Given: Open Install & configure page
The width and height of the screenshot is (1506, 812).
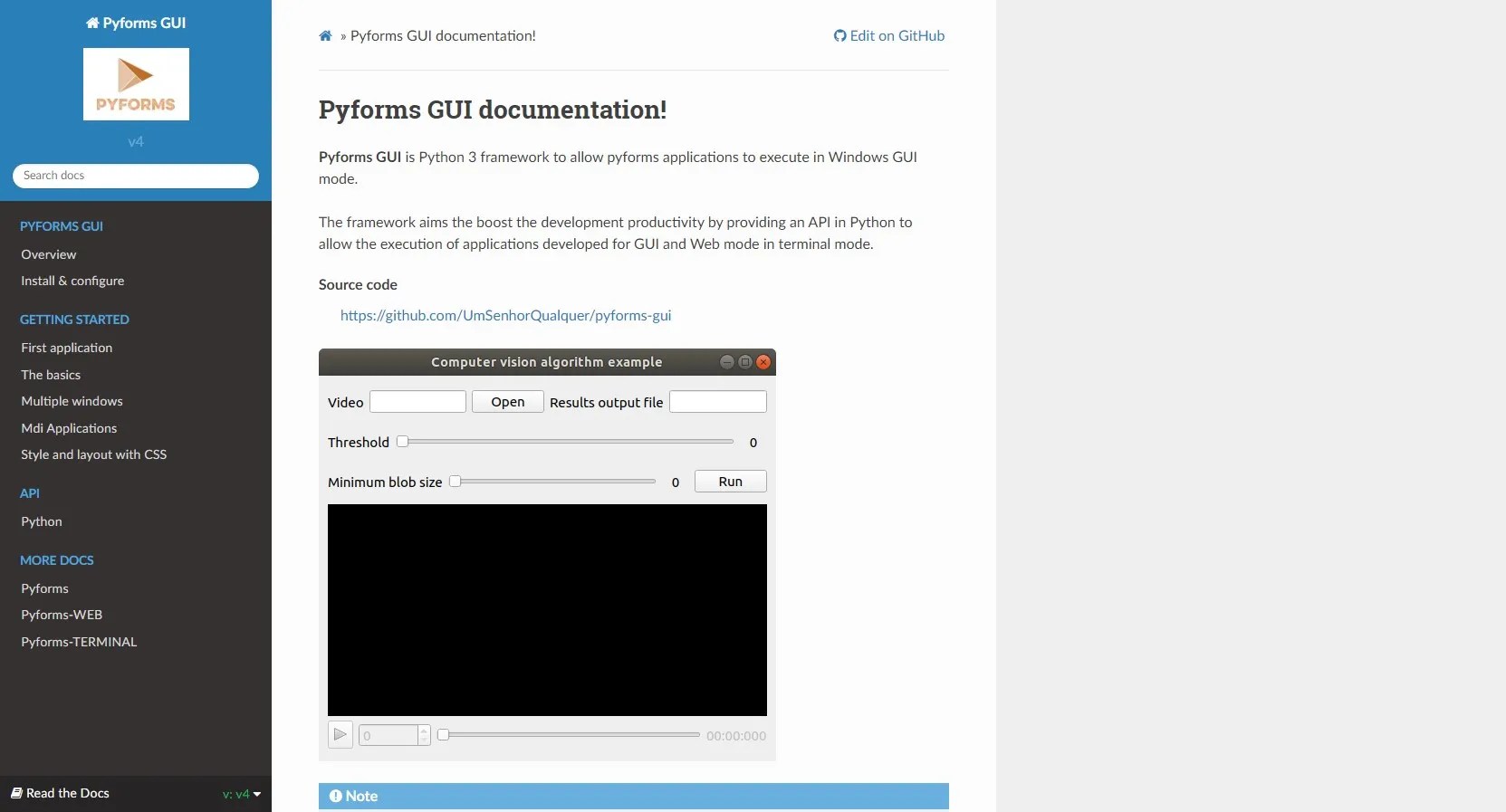Looking at the screenshot, I should 72,281.
